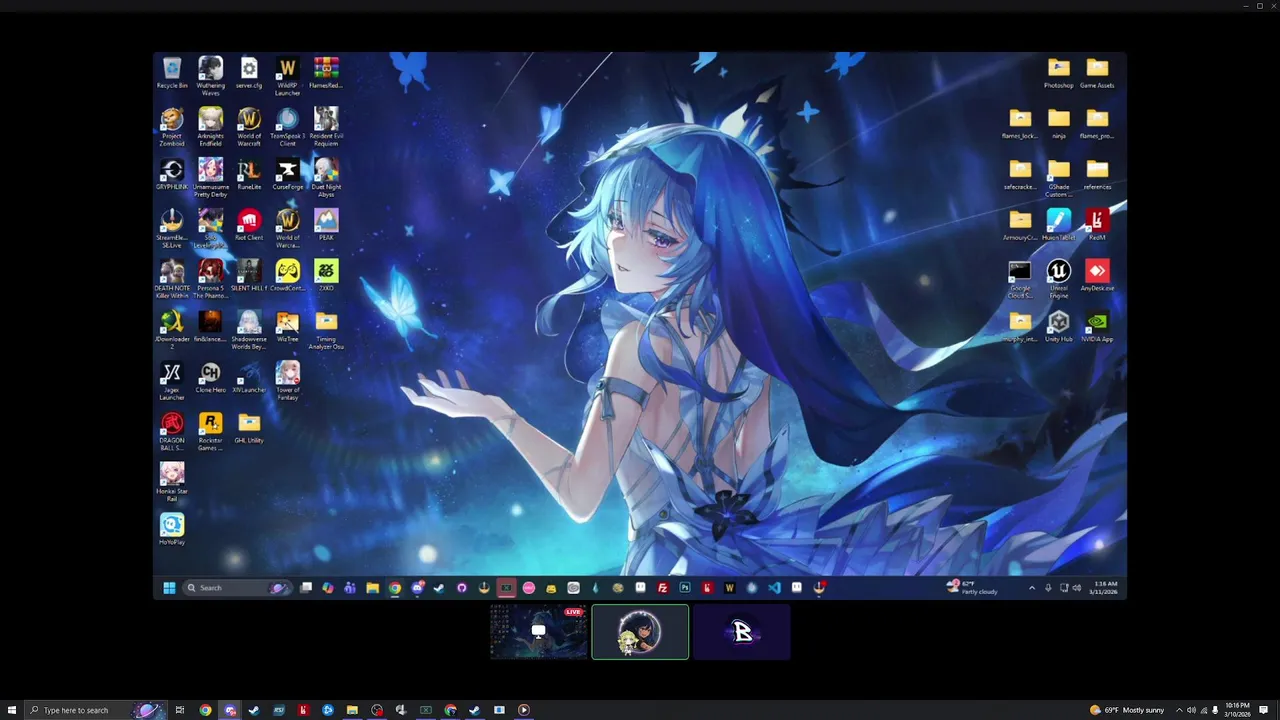
Task: Expand hidden tray icons in shared taskbar
Action: click(x=1032, y=588)
